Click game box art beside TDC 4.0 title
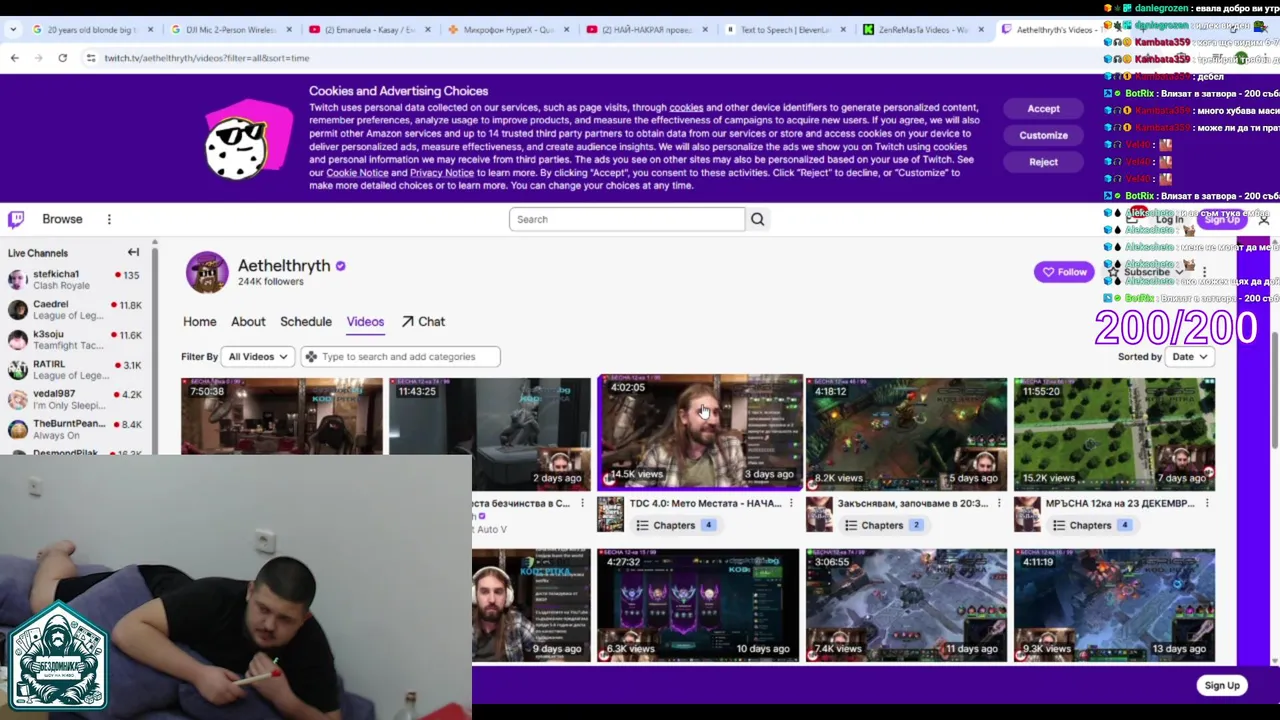1280x720 pixels. (x=610, y=514)
